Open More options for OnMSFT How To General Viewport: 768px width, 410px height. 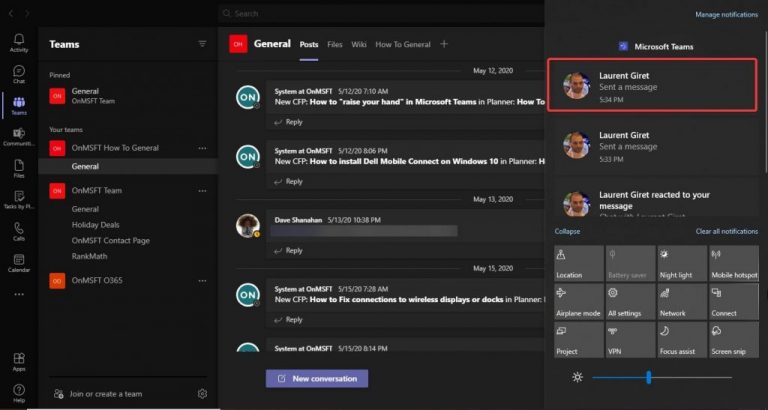(202, 148)
